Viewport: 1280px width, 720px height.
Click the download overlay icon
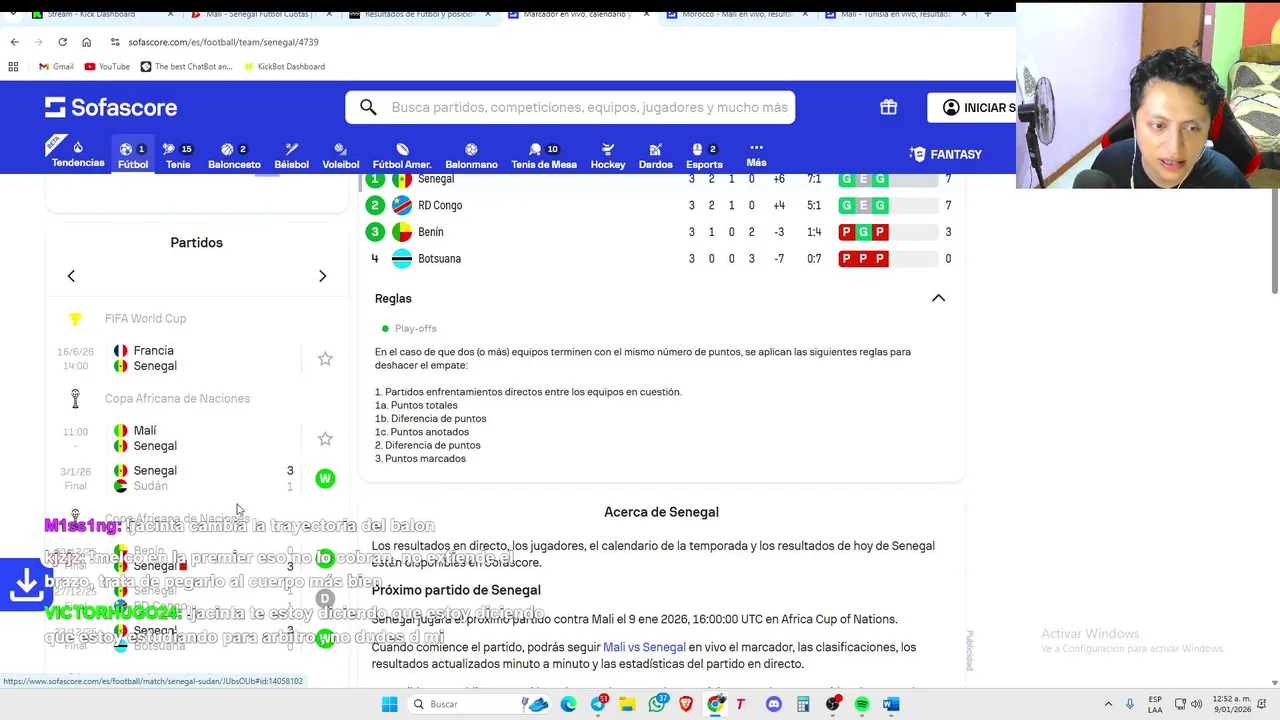26,585
